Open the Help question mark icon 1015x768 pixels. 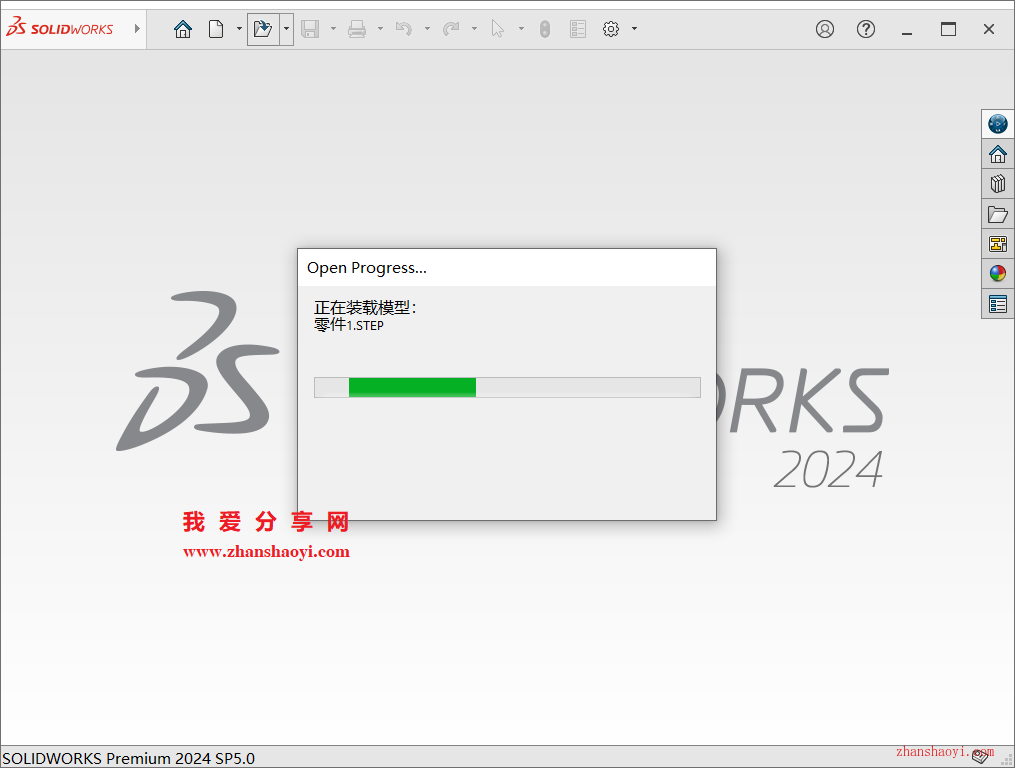[865, 29]
